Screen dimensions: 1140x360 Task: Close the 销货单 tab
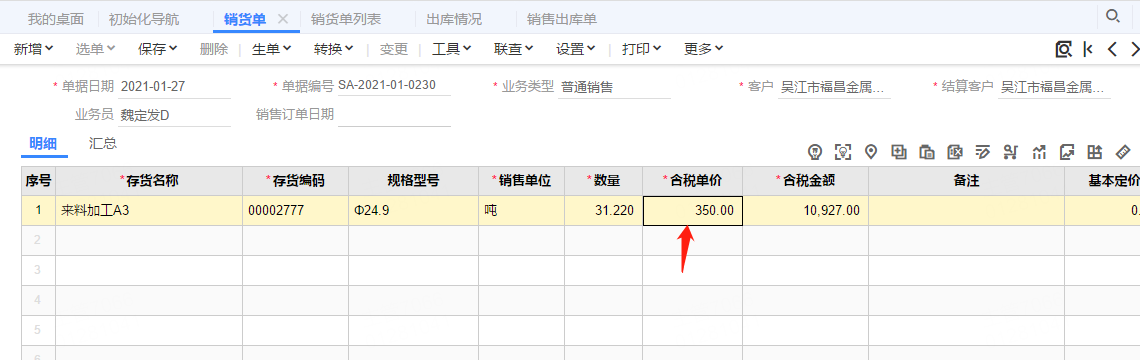click(x=284, y=19)
